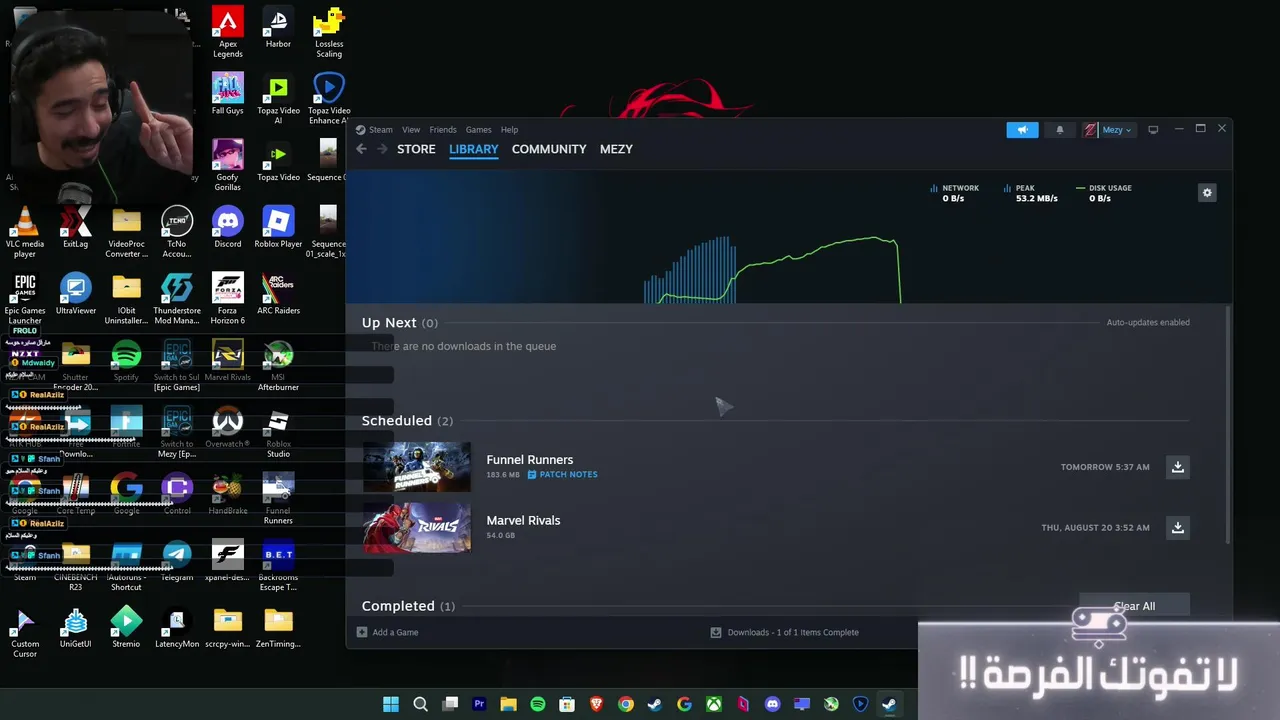Start Marvel Rivals download now
Screen dimensions: 1280x720
[1178, 528]
